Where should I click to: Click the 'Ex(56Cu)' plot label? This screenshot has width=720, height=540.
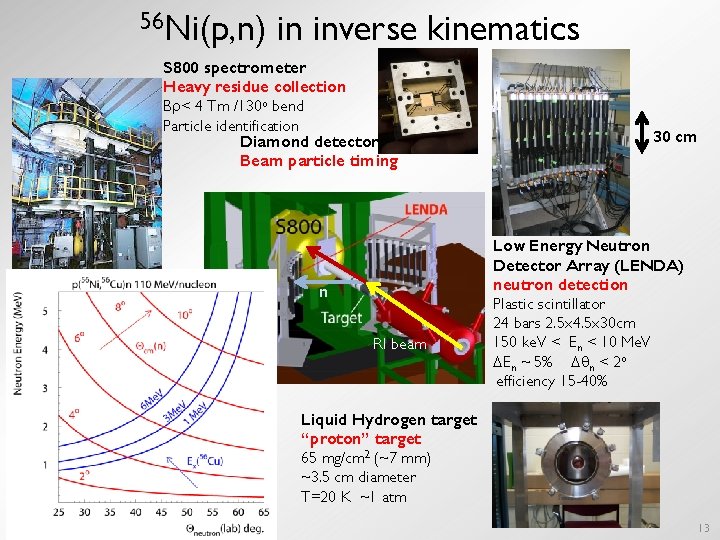(x=205, y=461)
